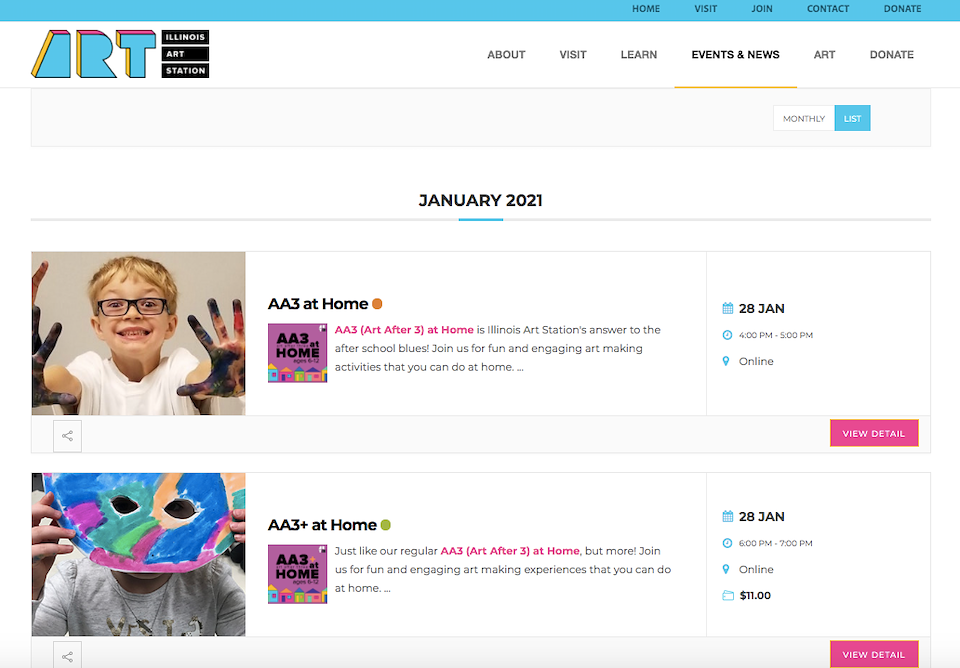Click the Illinois Art Station logo
Viewport: 960px width, 668px height.
[120, 54]
